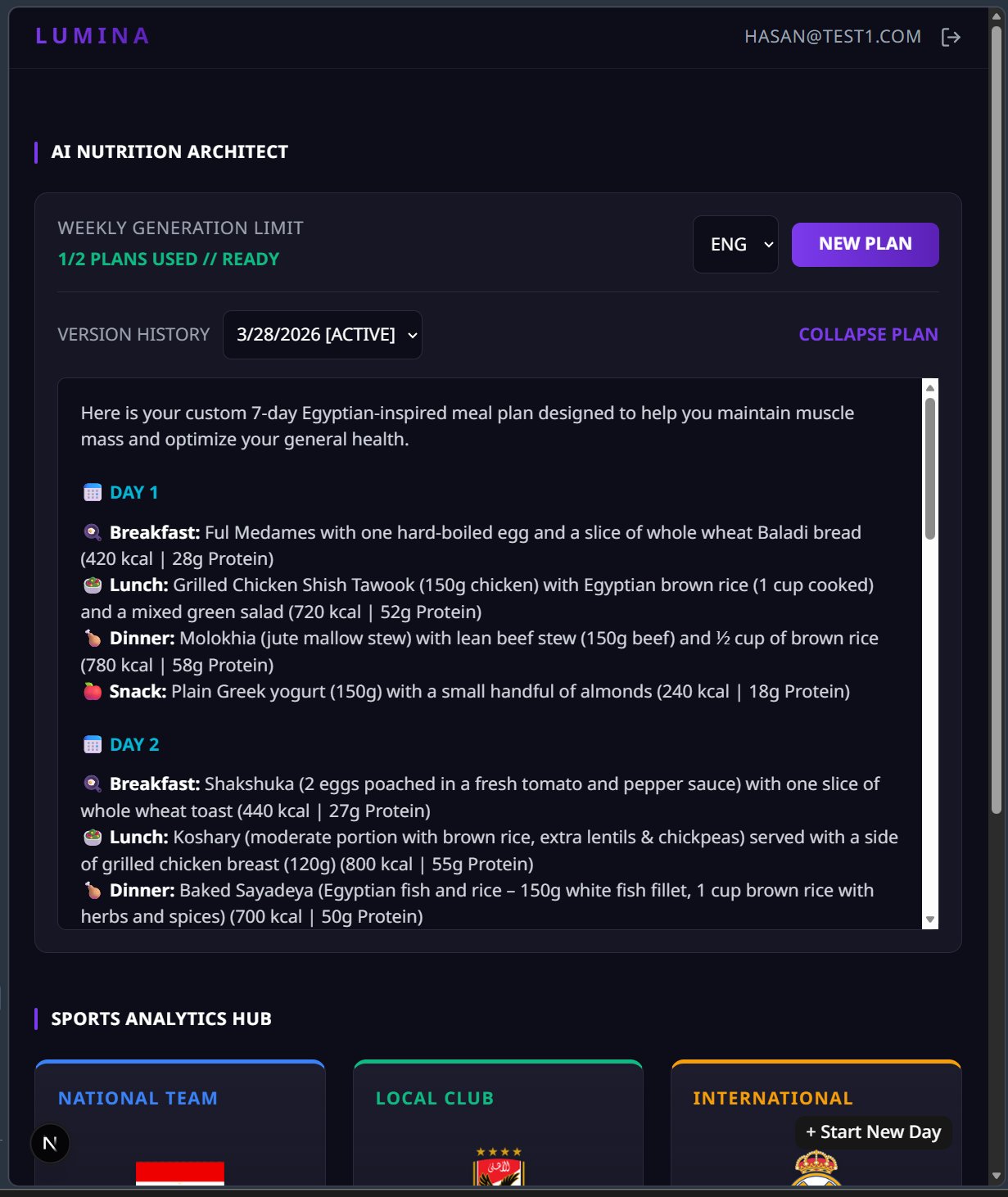Open the Version History date dropdown

pyautogui.click(x=323, y=335)
